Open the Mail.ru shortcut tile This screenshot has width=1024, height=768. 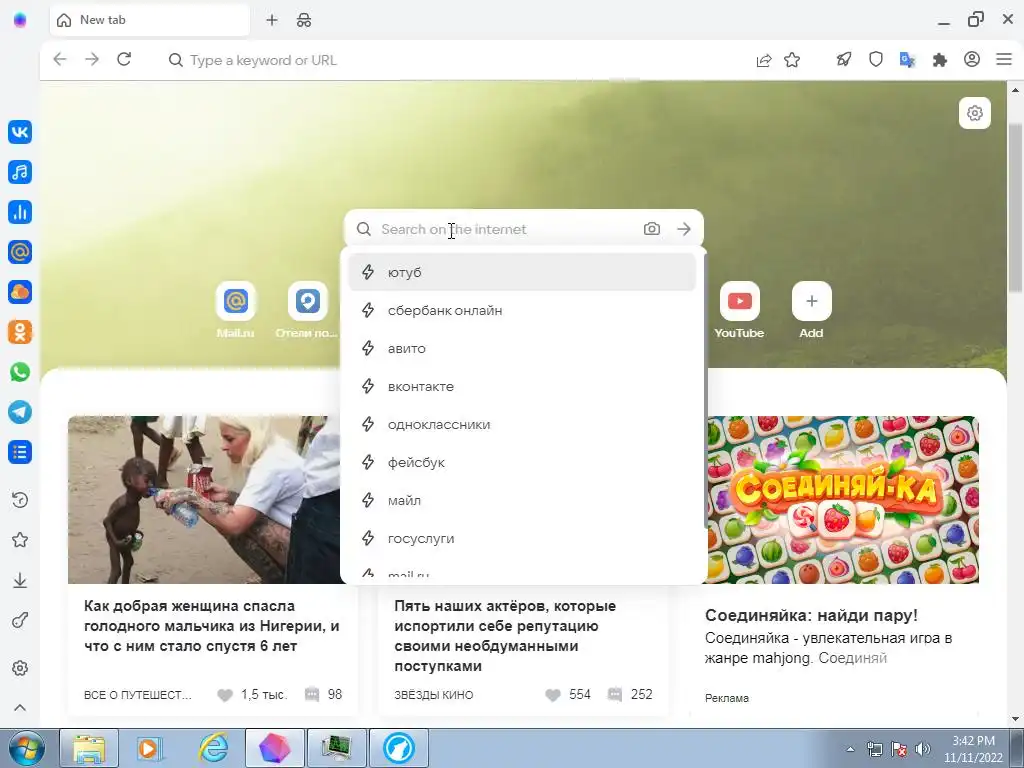click(x=235, y=310)
